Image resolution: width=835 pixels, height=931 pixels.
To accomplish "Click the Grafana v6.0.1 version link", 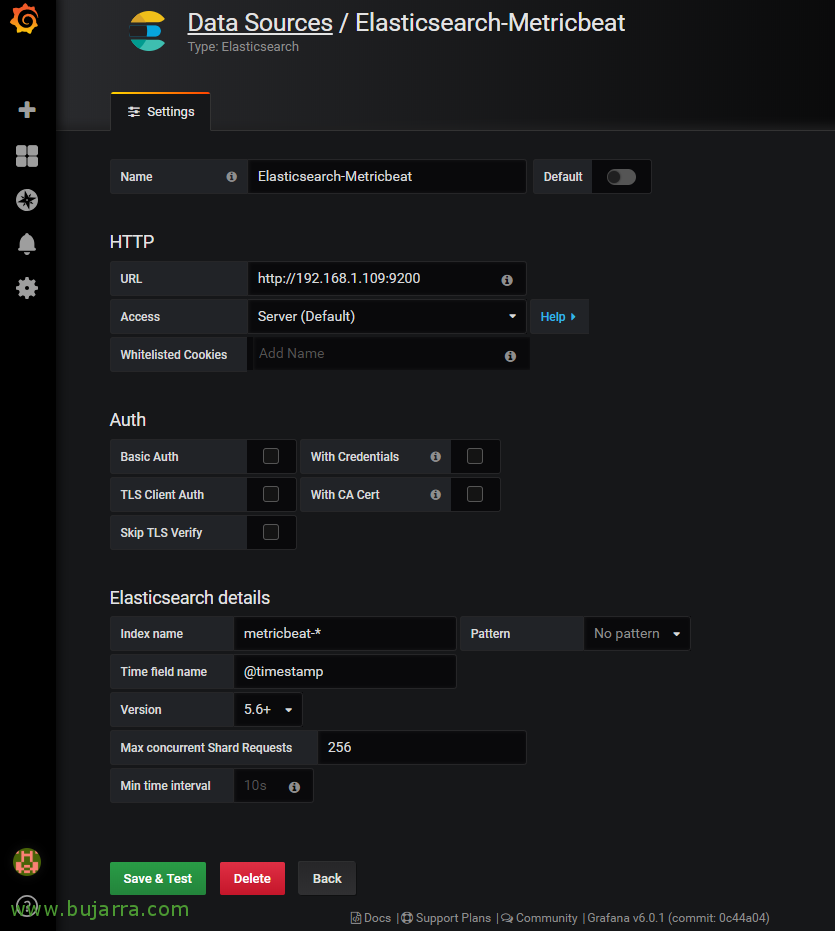I will click(678, 918).
